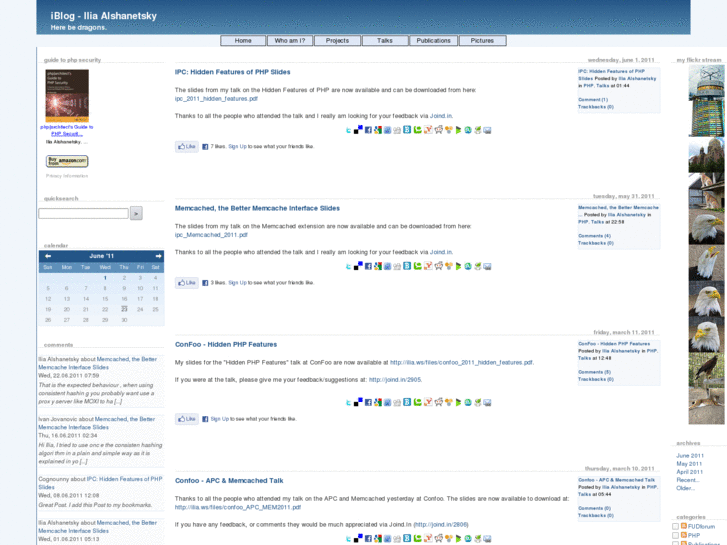Click Facebook share icon under Memcached Interface Slides post

[x=368, y=266]
